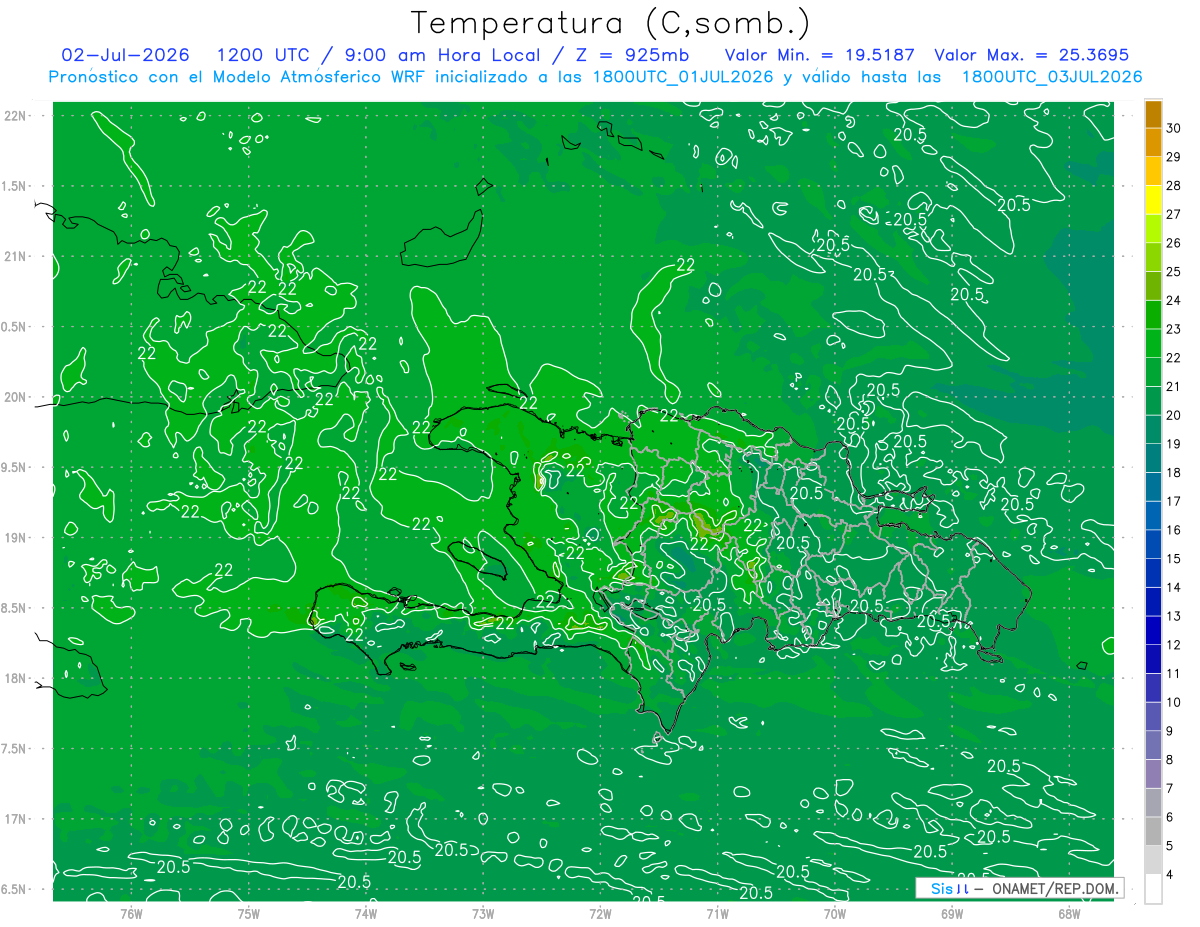1200x927 pixels.
Task: Select the date text "02-Jul-2026"
Action: 126,55
